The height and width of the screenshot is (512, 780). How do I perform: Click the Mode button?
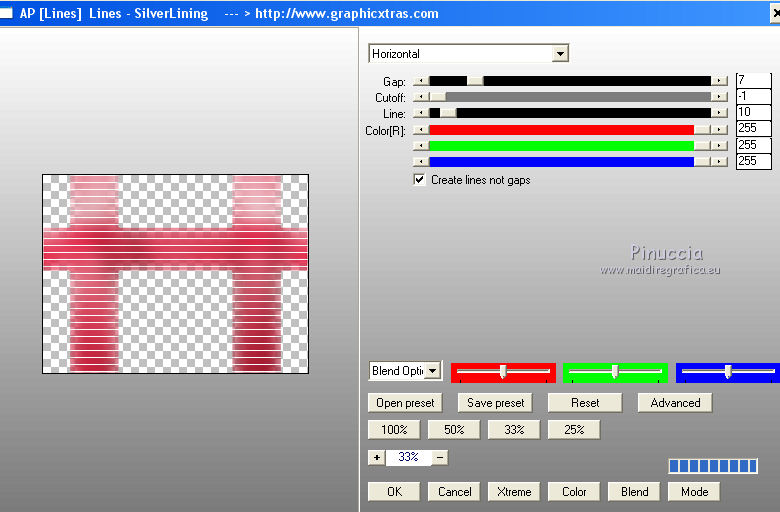click(694, 492)
